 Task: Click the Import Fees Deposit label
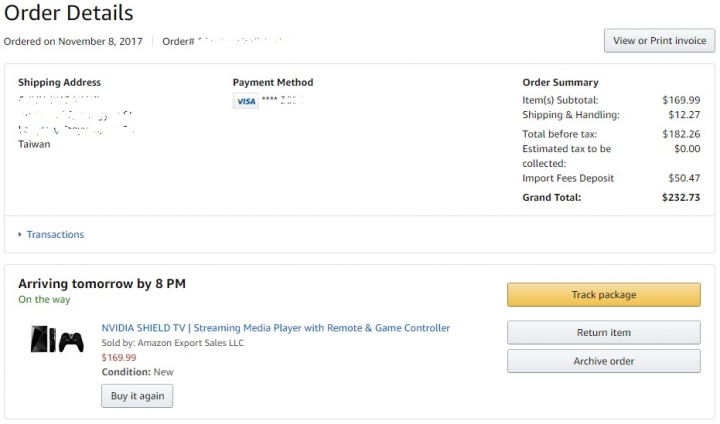pyautogui.click(x=568, y=178)
